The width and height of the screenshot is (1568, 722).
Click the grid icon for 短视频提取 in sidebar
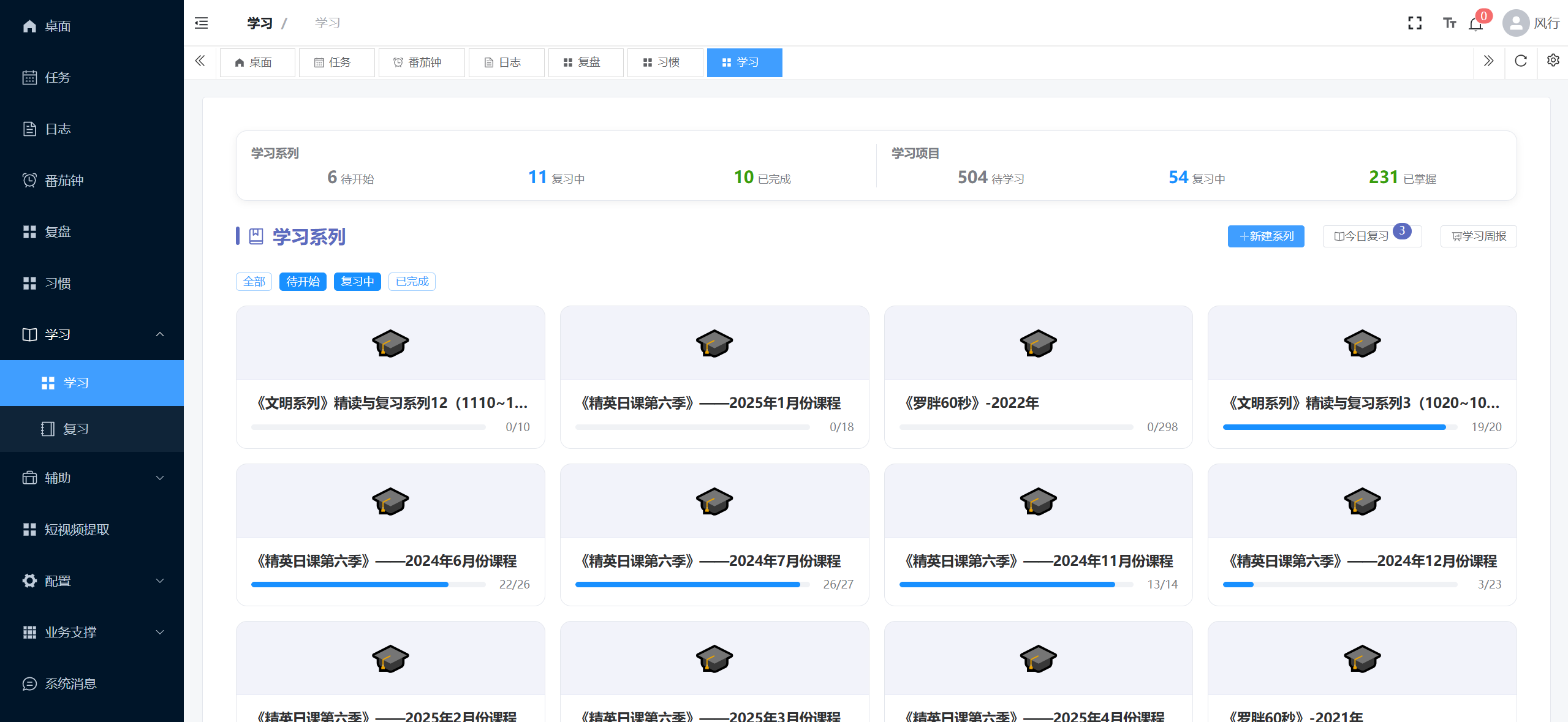[29, 529]
